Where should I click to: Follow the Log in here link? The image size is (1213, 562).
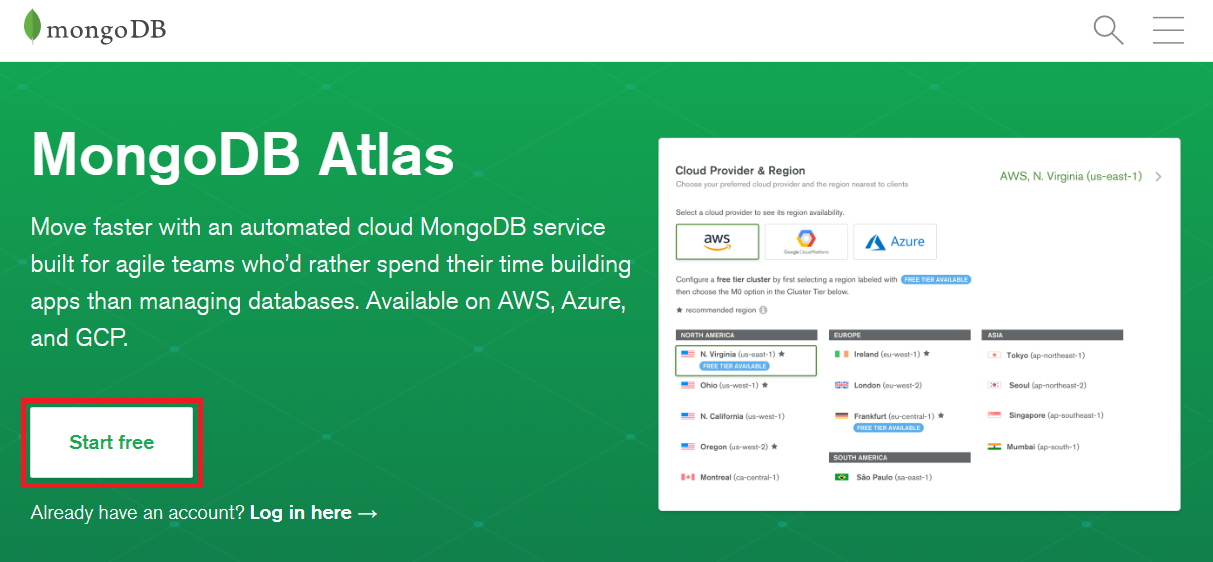[314, 513]
